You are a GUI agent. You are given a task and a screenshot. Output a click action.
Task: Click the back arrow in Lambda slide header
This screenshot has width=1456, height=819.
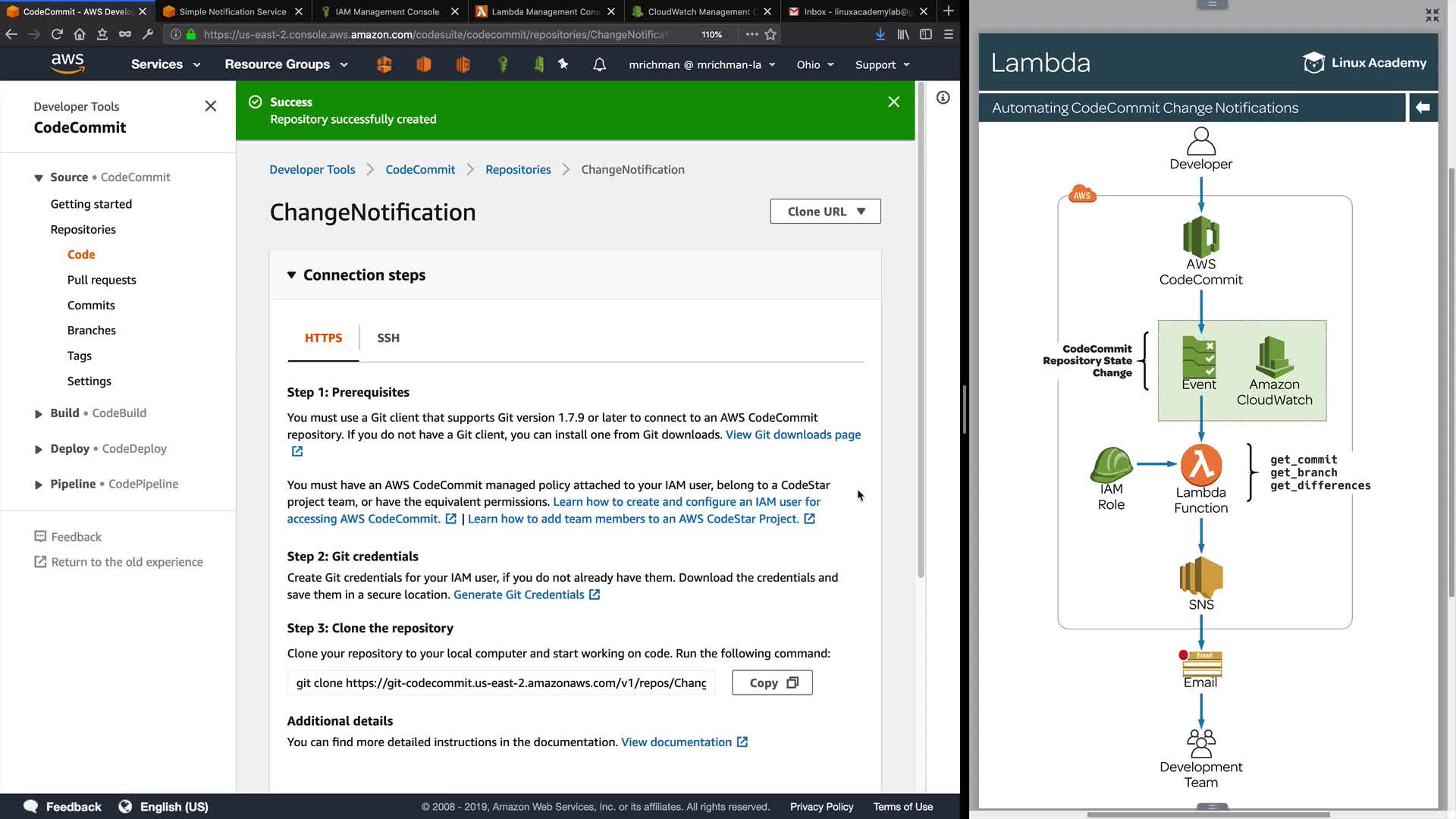[x=1423, y=108]
